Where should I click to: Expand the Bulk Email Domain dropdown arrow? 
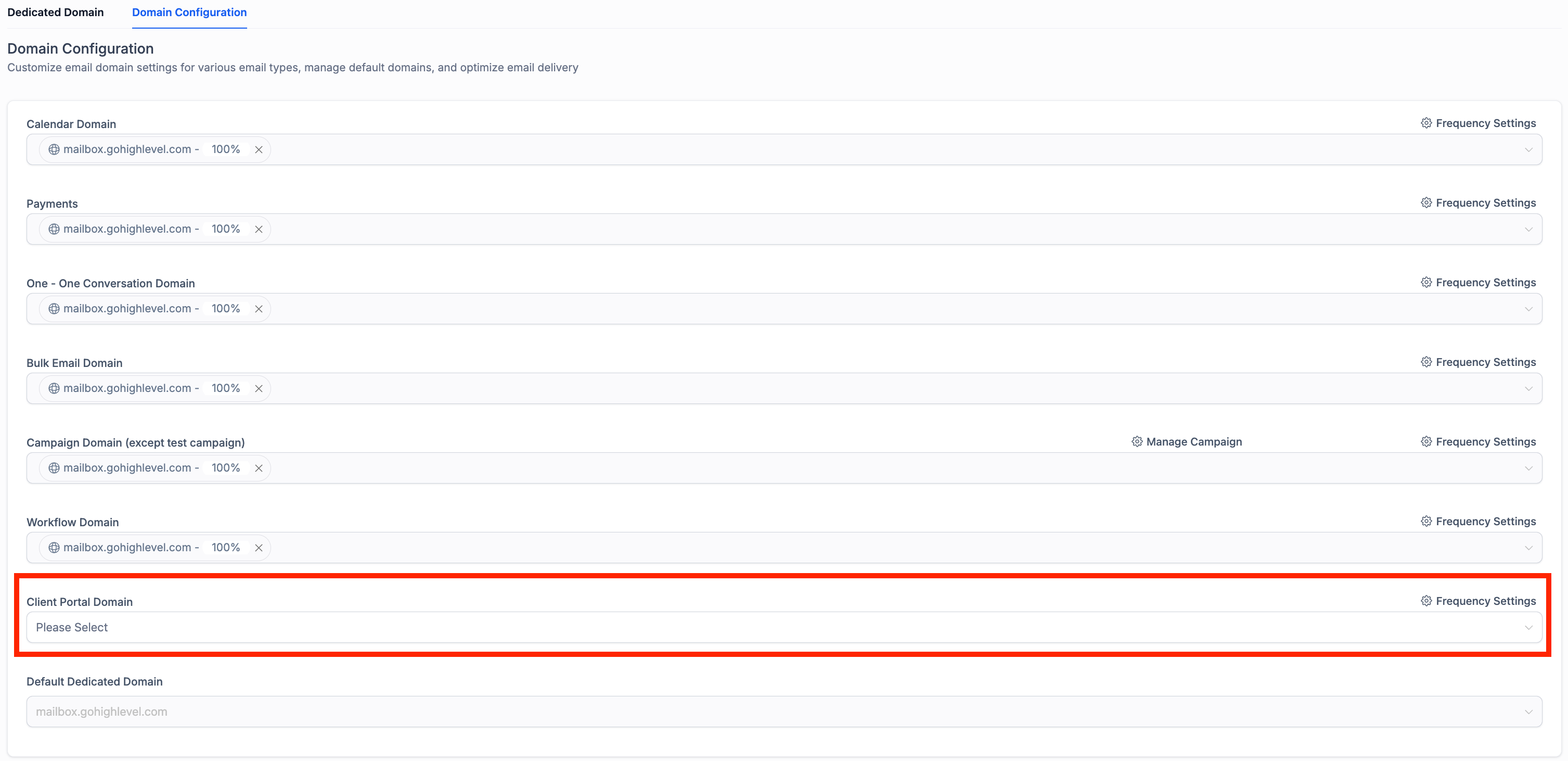[x=1528, y=389]
